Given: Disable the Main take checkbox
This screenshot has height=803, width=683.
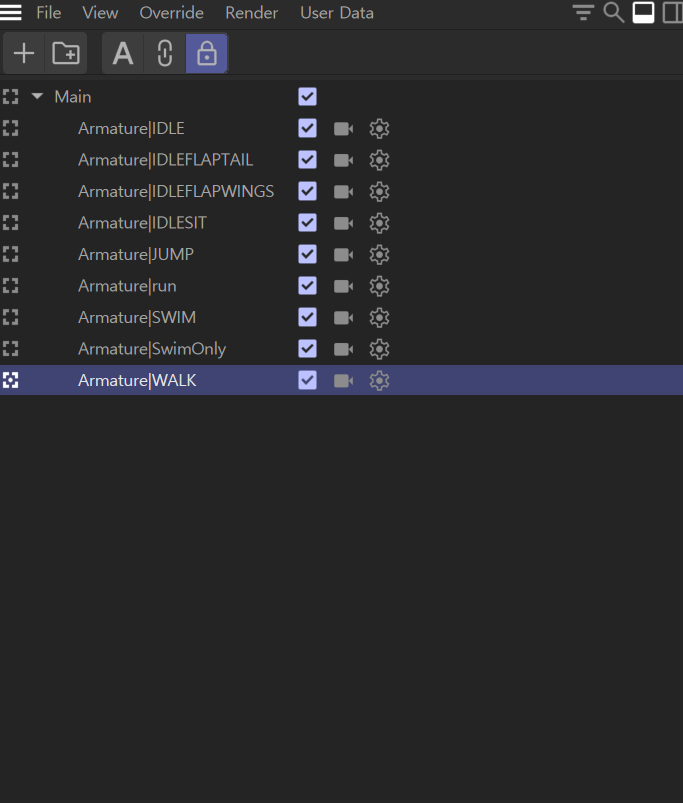Looking at the screenshot, I should point(307,97).
